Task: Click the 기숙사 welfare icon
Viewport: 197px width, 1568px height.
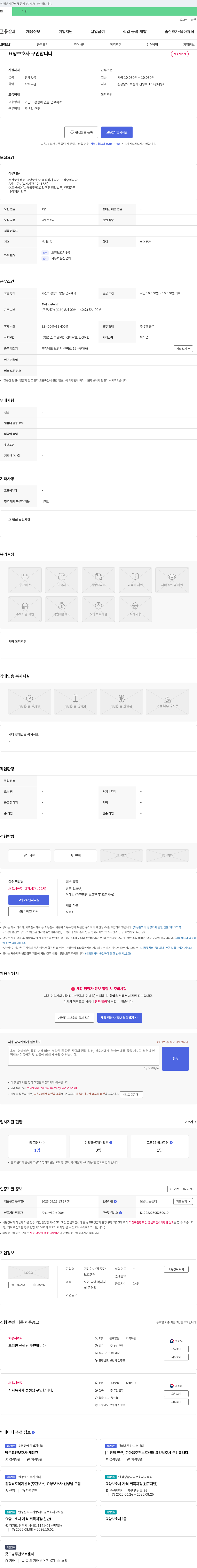Action: [x=62, y=580]
